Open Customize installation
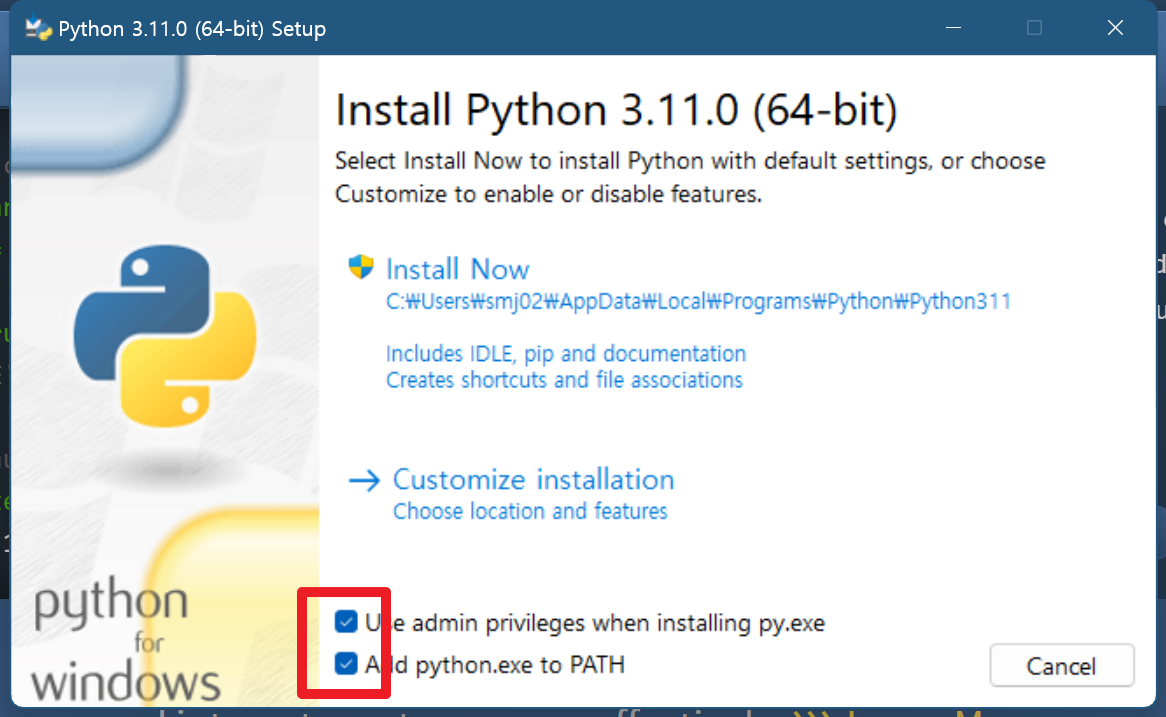Image resolution: width=1166 pixels, height=717 pixels. coord(533,480)
